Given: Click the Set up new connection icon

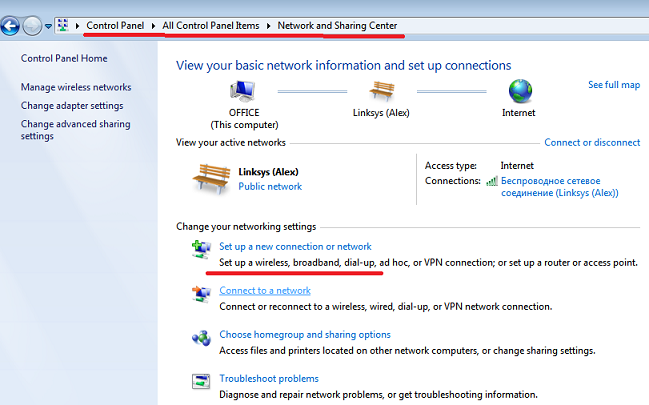Looking at the screenshot, I should [x=201, y=249].
